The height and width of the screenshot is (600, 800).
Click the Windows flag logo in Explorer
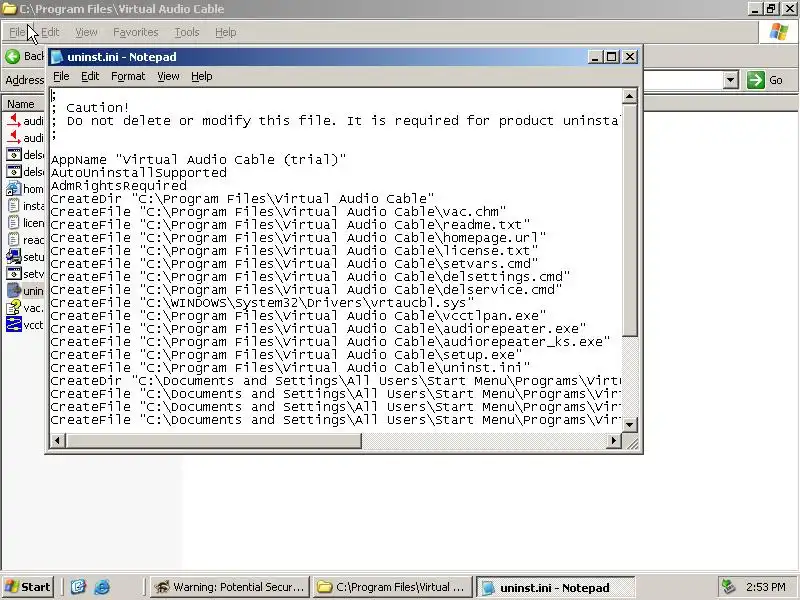[779, 32]
